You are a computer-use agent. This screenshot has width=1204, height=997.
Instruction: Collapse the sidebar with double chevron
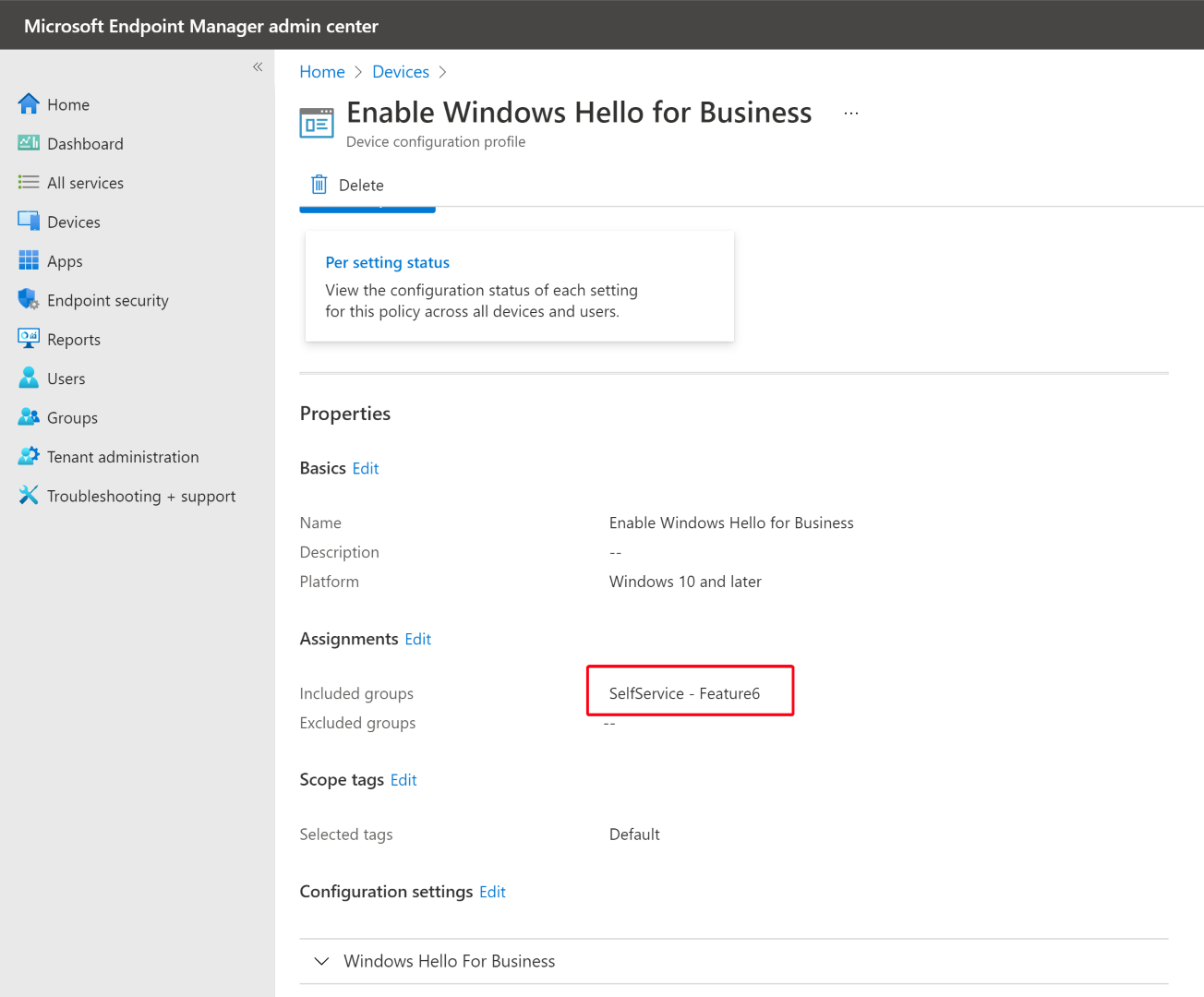(258, 66)
